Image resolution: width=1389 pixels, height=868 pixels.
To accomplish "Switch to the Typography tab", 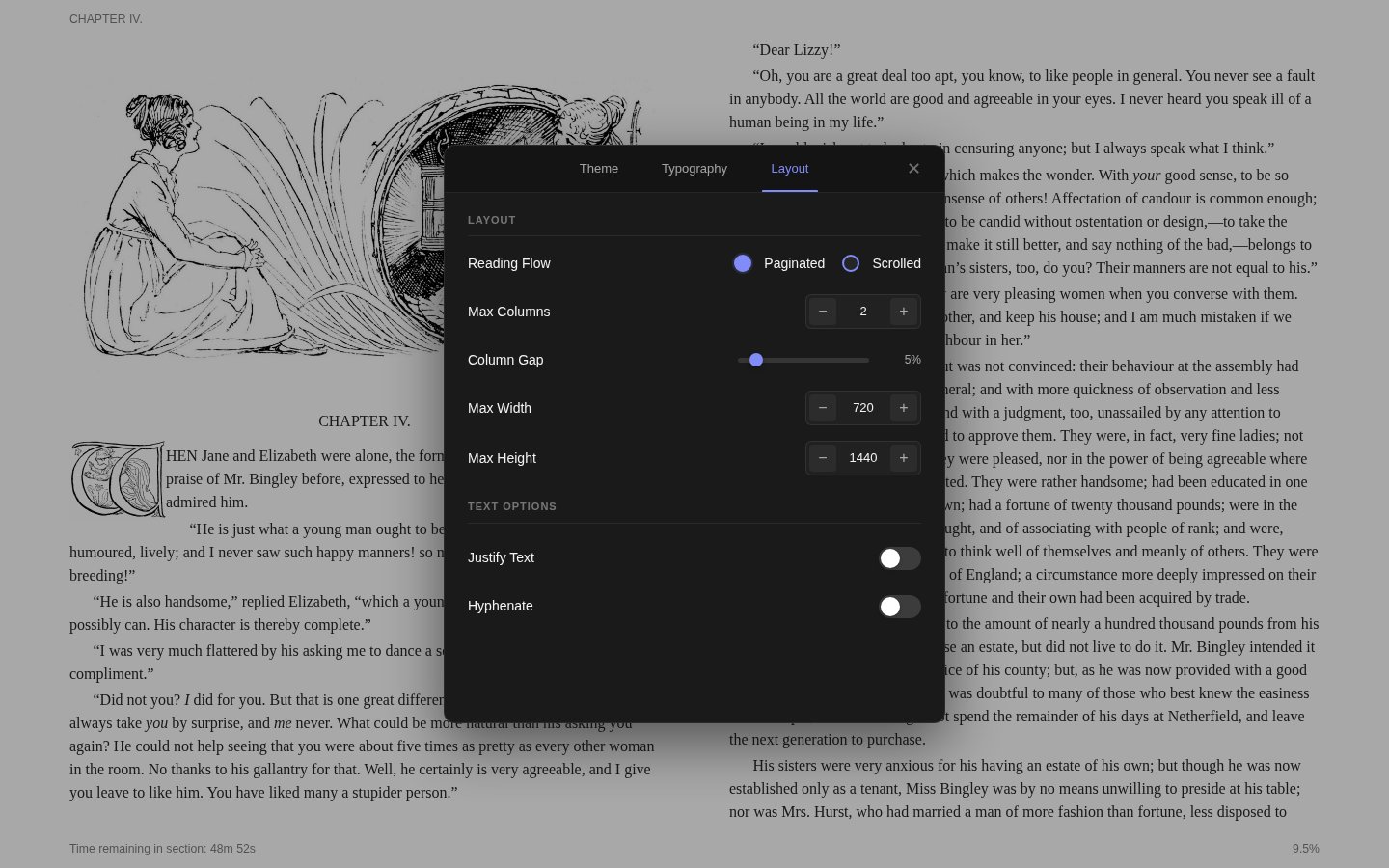I will (694, 169).
